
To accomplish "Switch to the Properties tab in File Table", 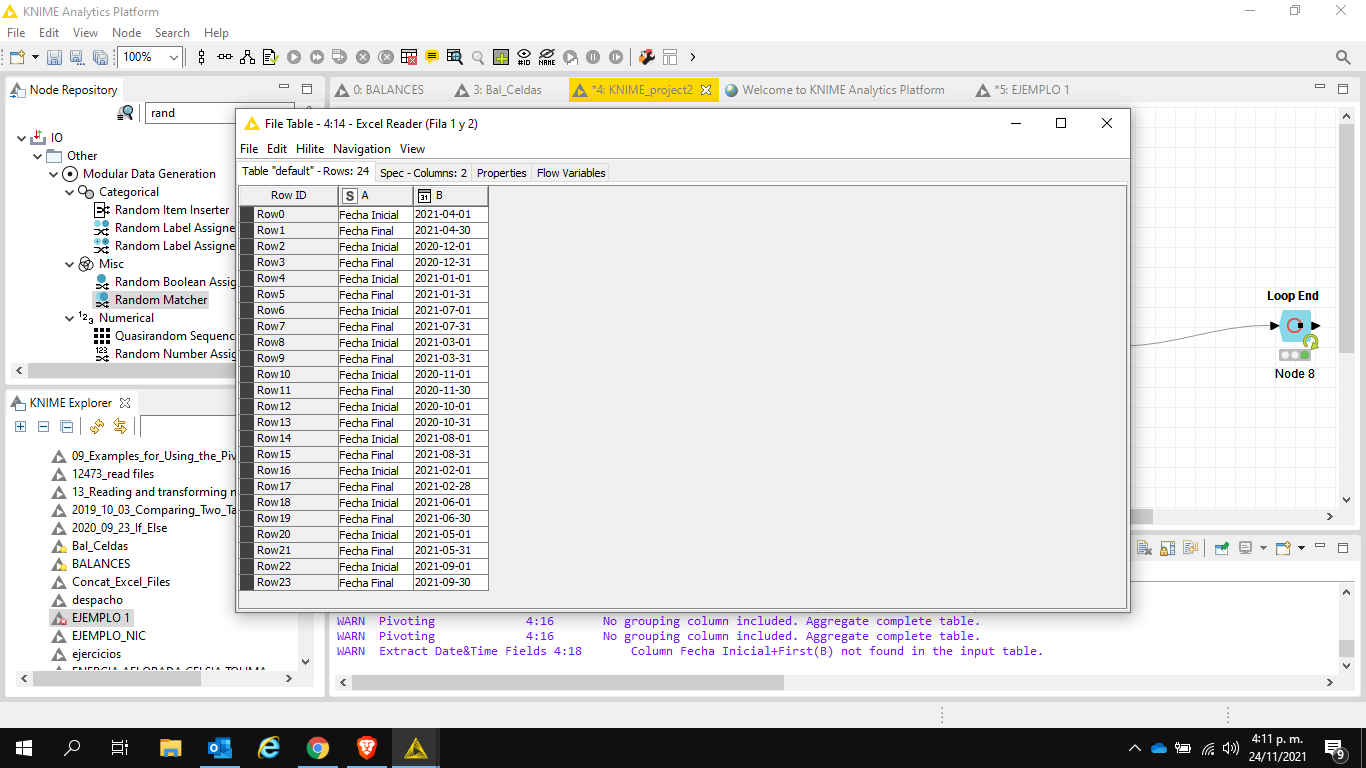I will 502,173.
